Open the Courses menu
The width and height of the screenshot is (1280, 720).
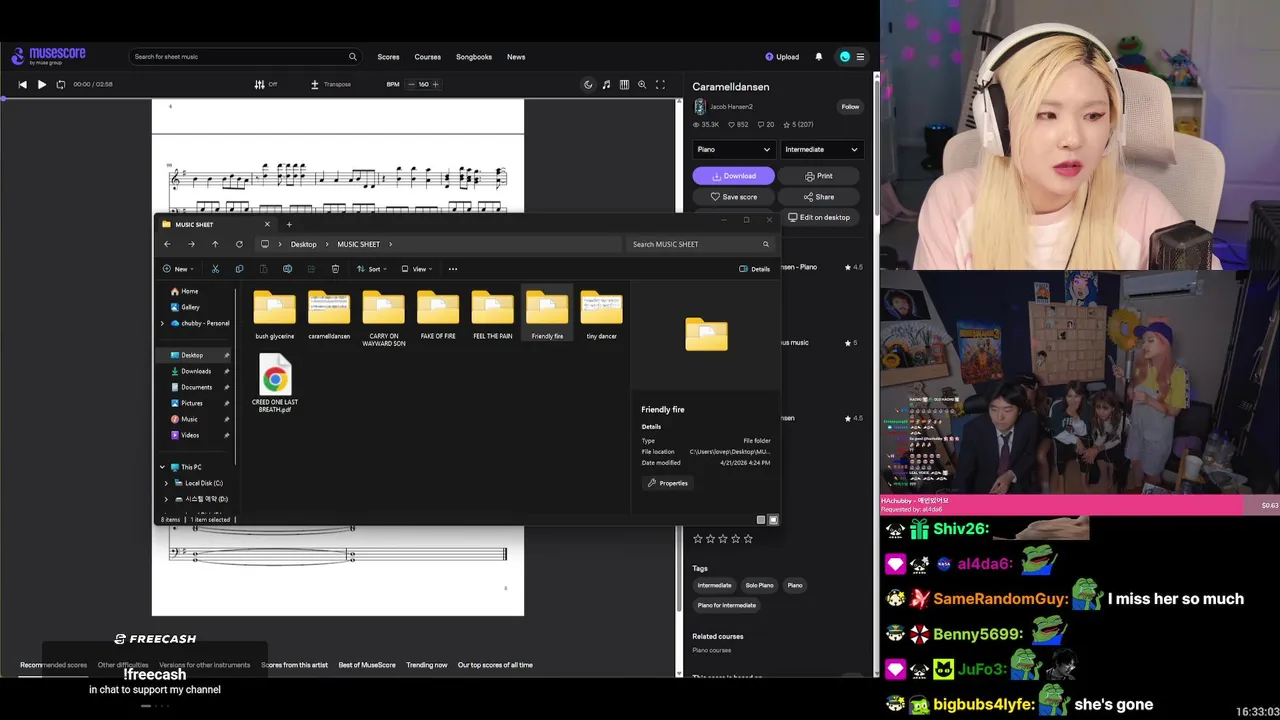pyautogui.click(x=428, y=57)
